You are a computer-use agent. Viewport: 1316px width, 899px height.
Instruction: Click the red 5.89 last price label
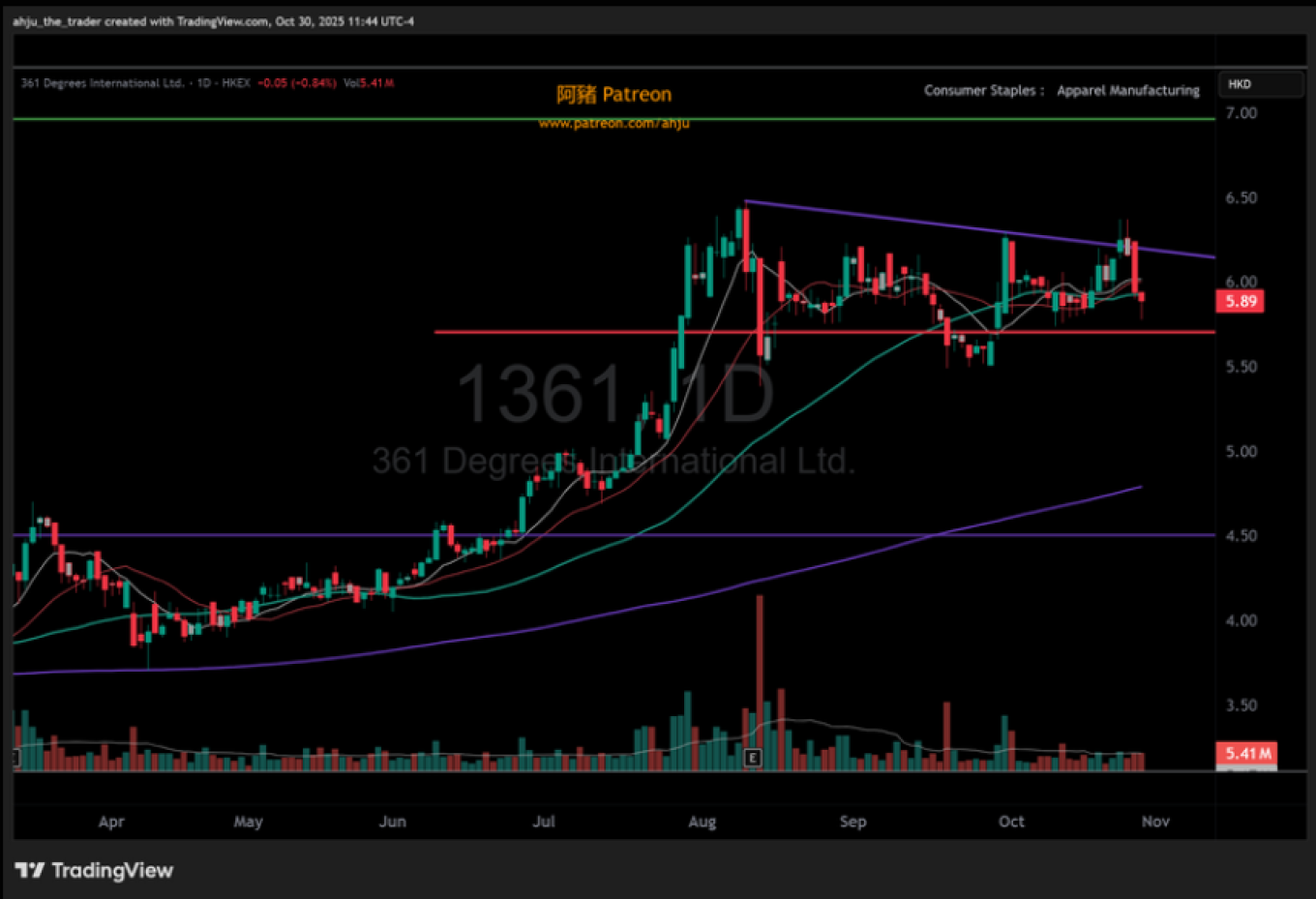[x=1240, y=301]
